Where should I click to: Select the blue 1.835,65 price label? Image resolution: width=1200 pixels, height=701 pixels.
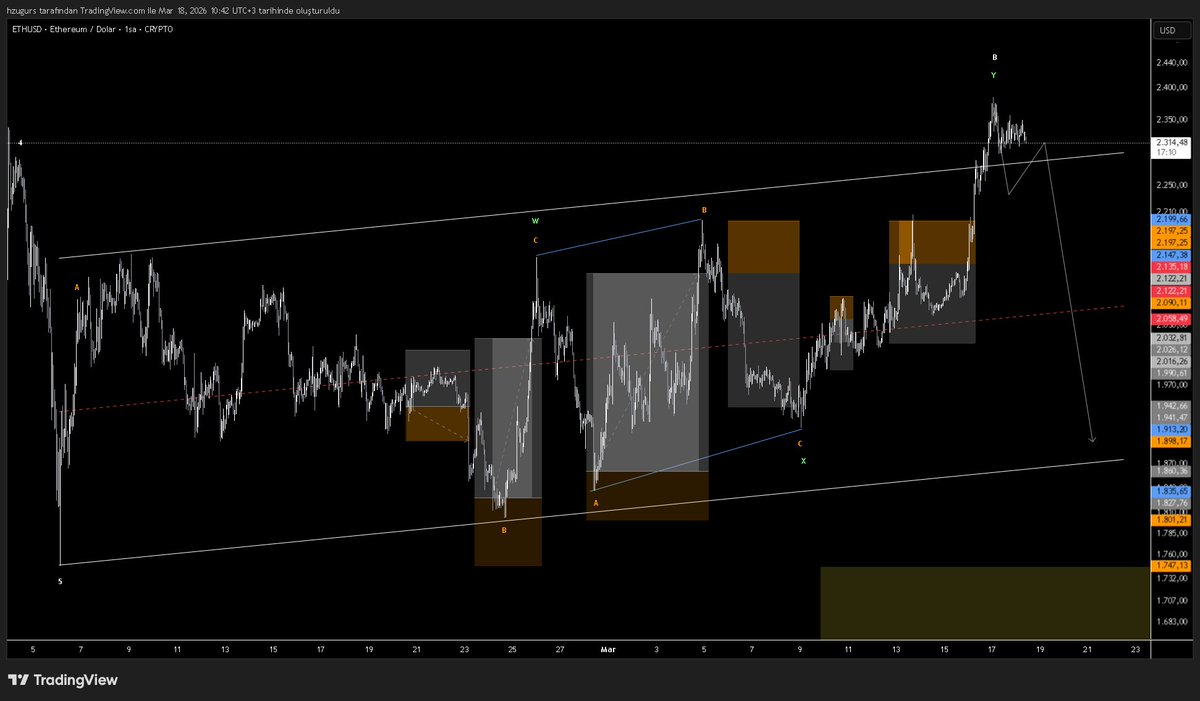tap(1171, 492)
